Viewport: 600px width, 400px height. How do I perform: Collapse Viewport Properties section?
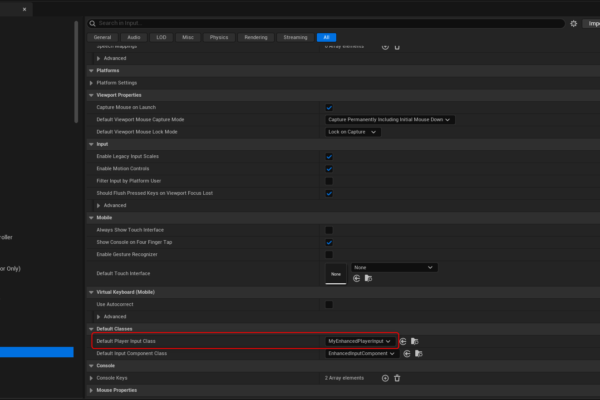[91, 95]
